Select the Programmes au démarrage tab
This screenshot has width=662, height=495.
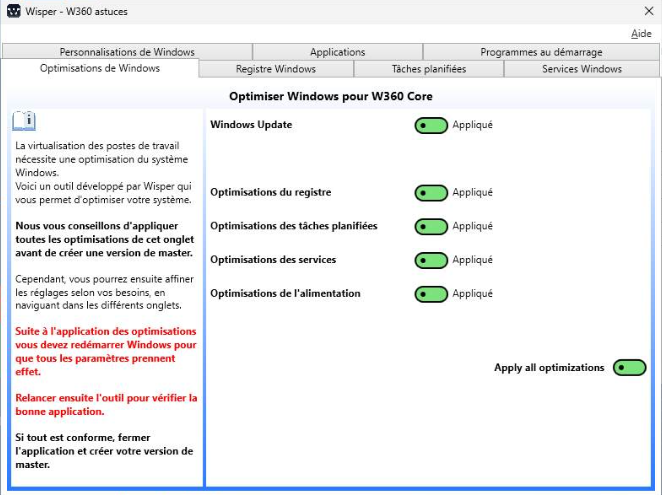[x=541, y=52]
